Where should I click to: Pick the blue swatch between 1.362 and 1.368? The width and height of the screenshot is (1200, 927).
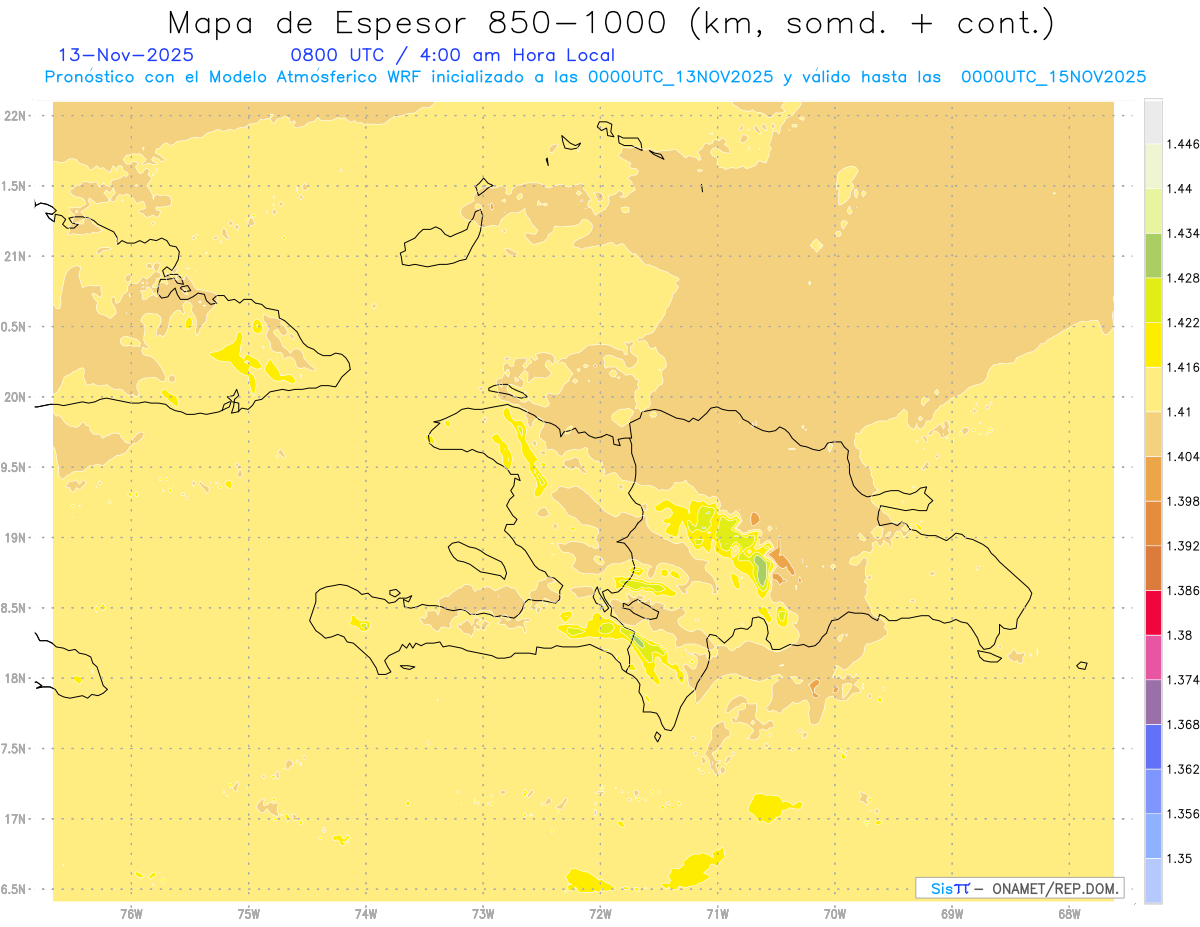[1153, 747]
